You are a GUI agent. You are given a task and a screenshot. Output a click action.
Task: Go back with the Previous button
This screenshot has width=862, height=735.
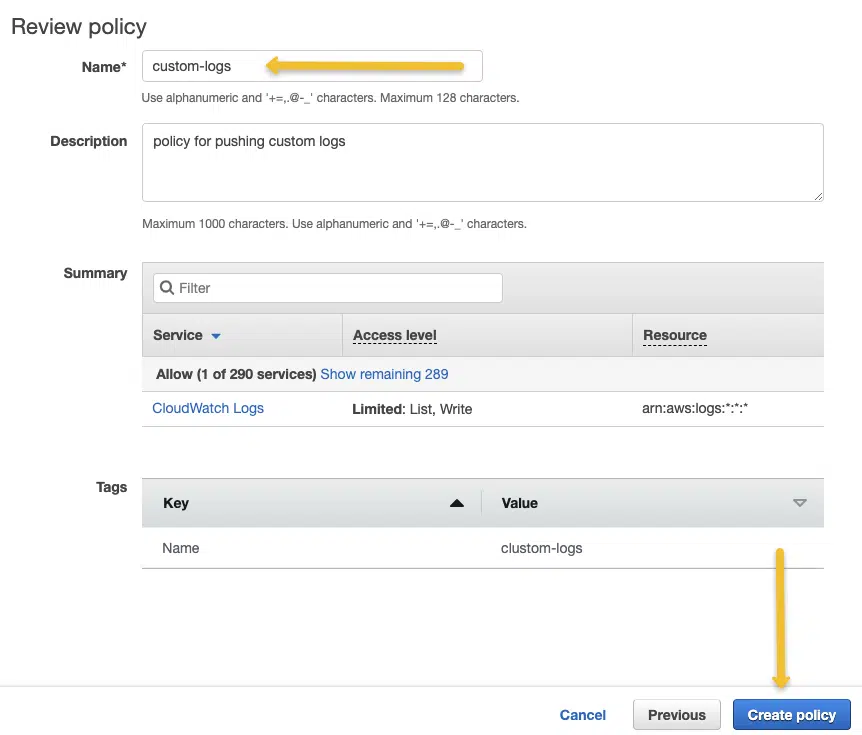677,715
